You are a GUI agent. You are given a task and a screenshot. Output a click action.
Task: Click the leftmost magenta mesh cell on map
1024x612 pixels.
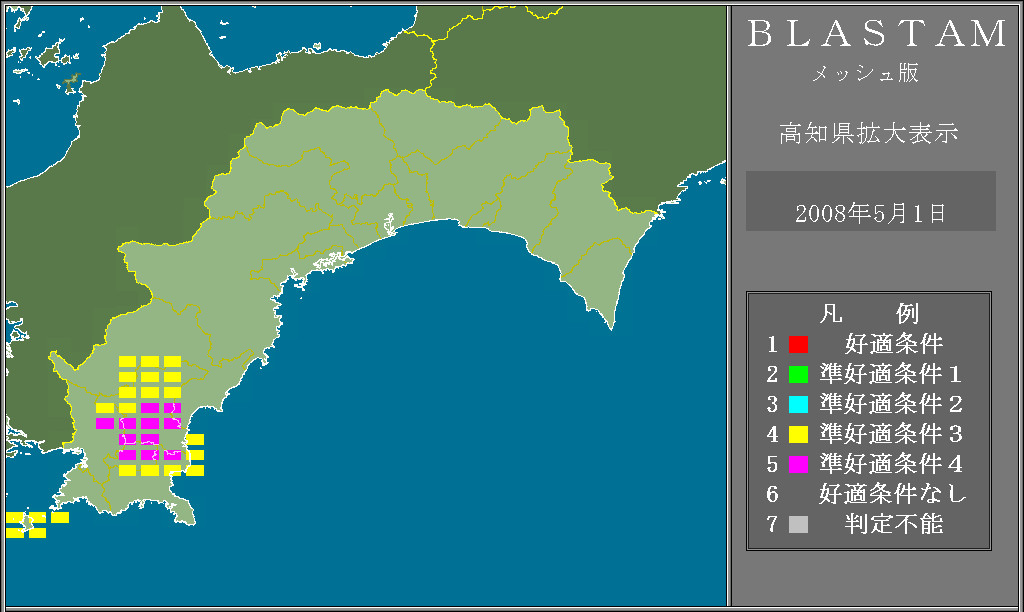click(105, 423)
